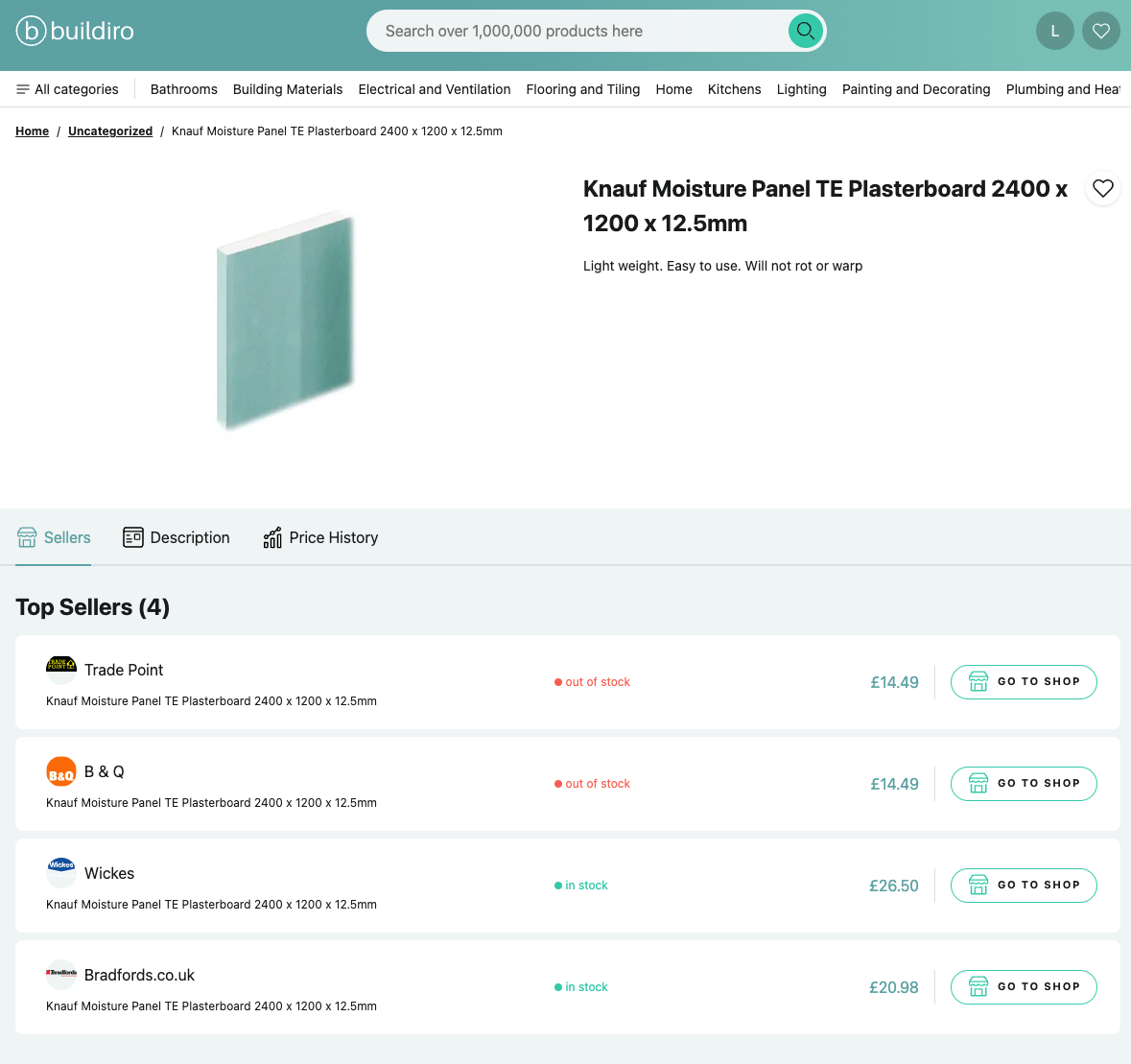This screenshot has height=1064, width=1131.
Task: Open Painting and Decorating category
Action: pyautogui.click(x=916, y=89)
